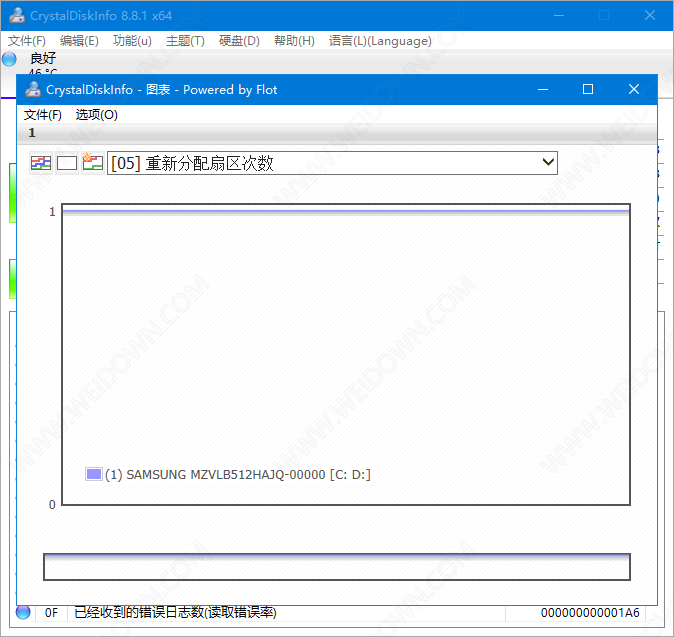Open 帮助(H) menu in the main window
Image resolution: width=674 pixels, height=637 pixels.
(294, 41)
